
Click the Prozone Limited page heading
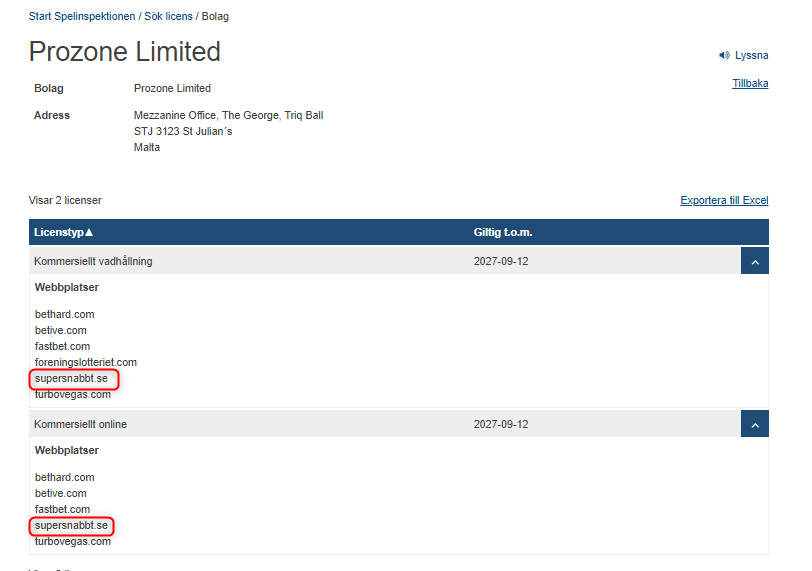tap(125, 52)
